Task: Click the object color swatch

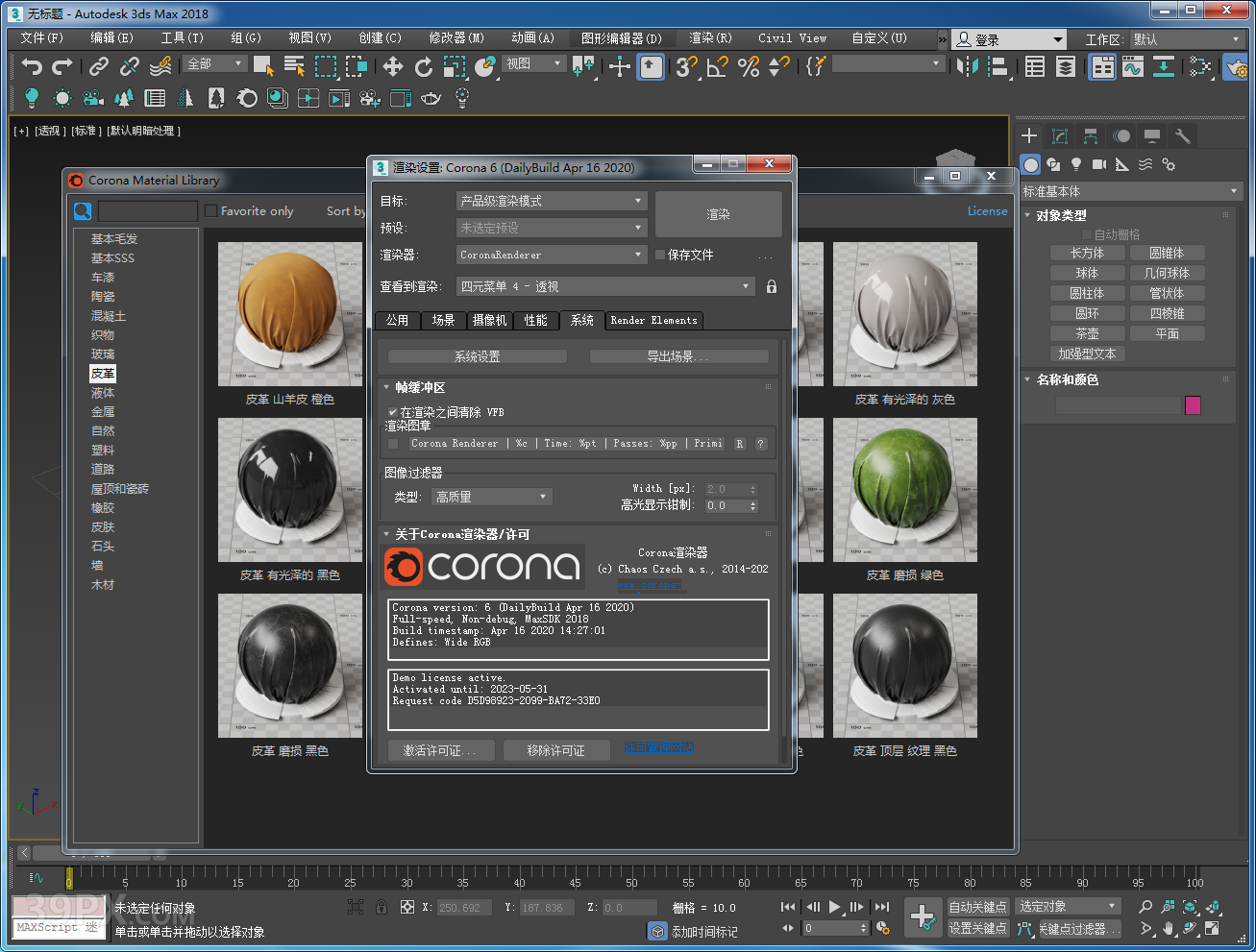Action: 1193,405
